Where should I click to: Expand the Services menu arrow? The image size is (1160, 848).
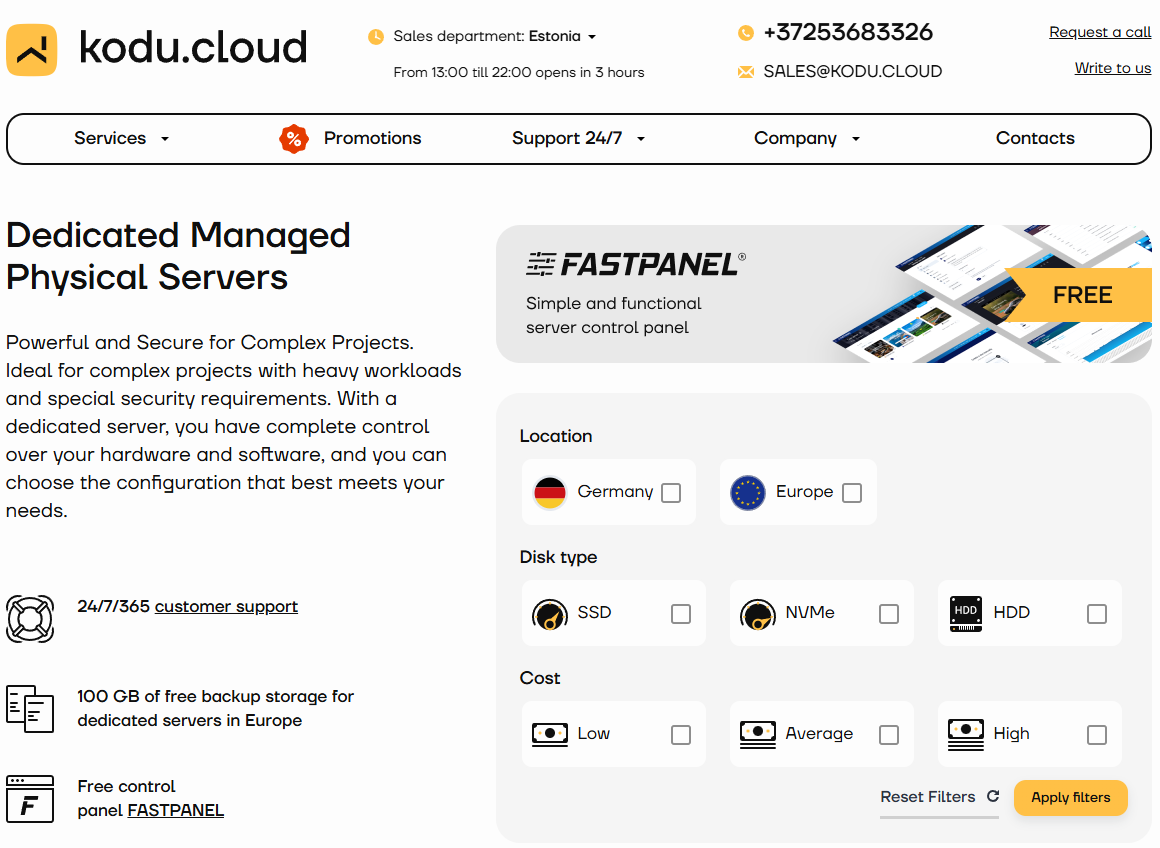click(x=165, y=139)
